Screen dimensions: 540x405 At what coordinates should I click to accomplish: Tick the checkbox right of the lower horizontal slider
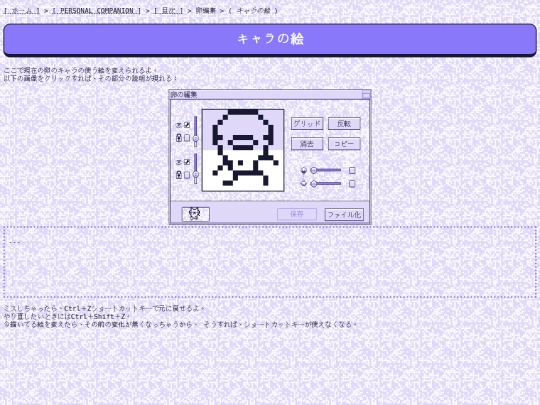pyautogui.click(x=352, y=184)
